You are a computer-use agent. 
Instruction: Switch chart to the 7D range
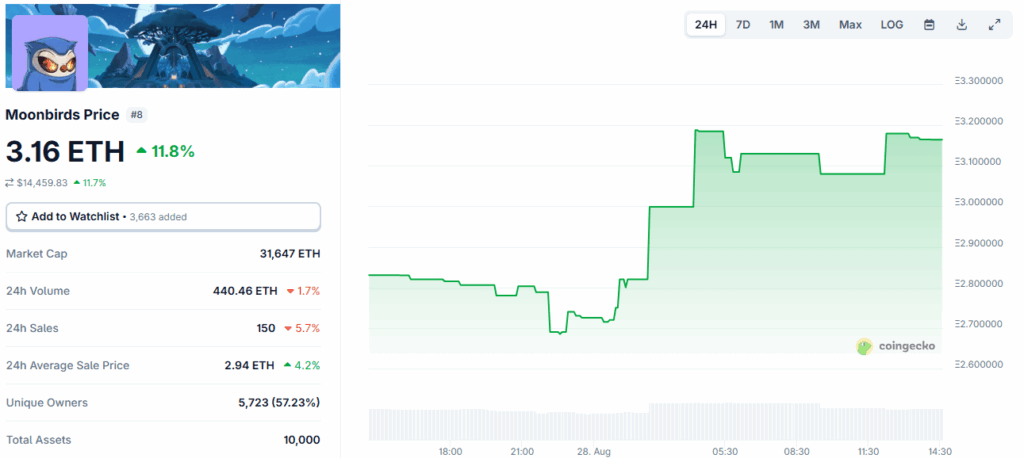pyautogui.click(x=743, y=25)
